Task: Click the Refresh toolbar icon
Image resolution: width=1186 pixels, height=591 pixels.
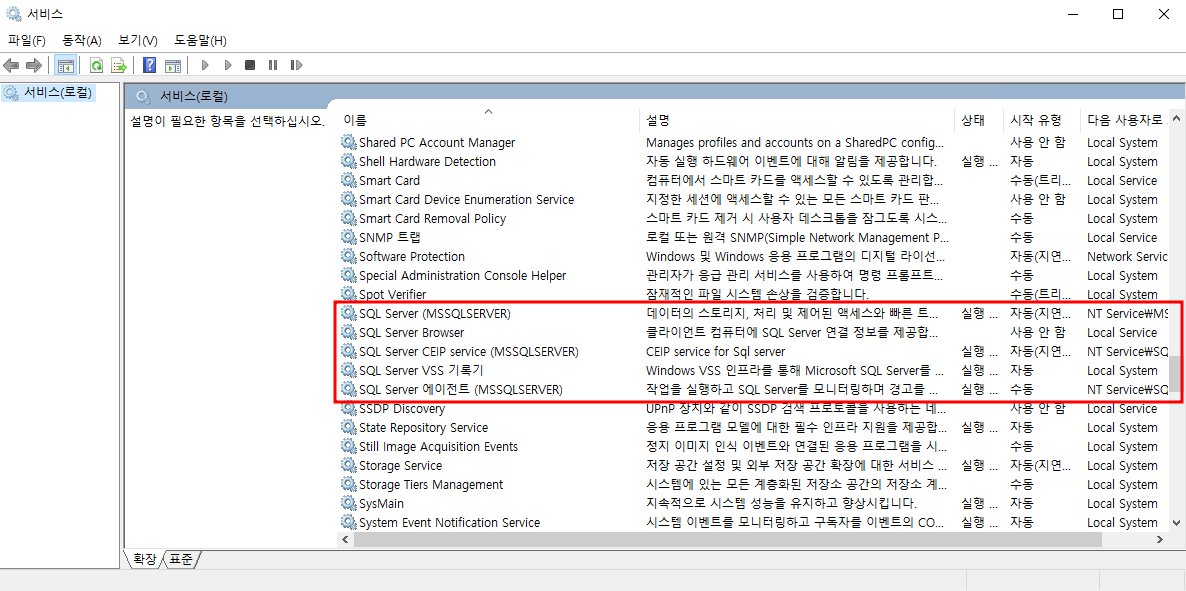Action: [x=96, y=65]
